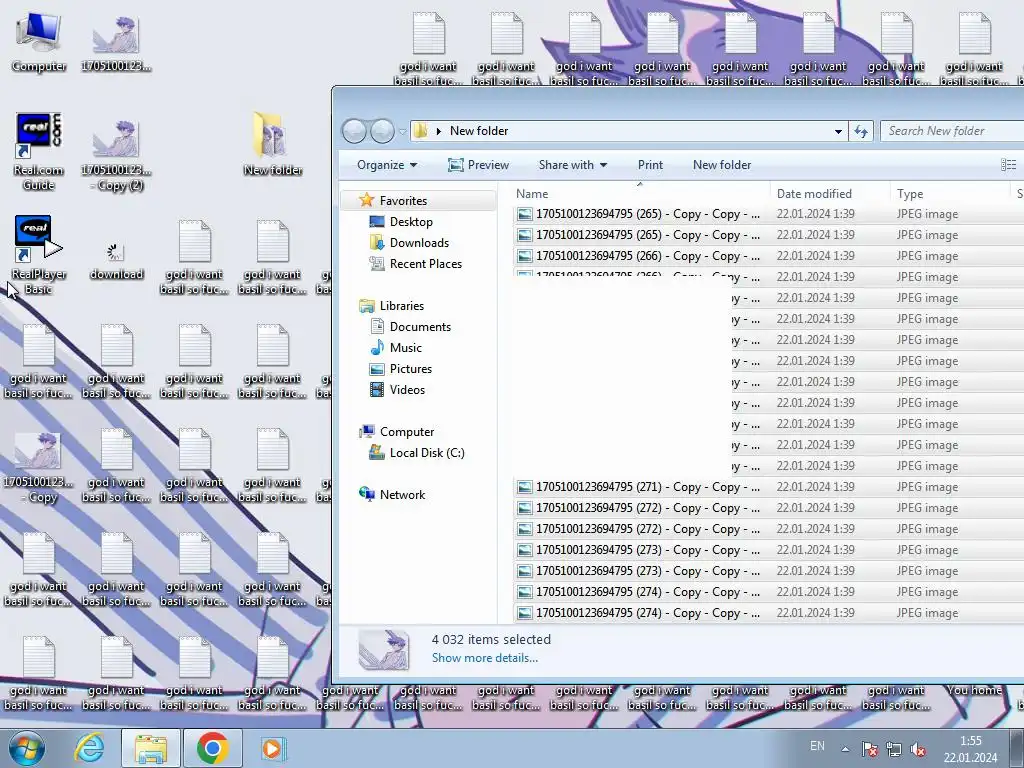Sort by the Date modified column header
The height and width of the screenshot is (768, 1024).
829,193
